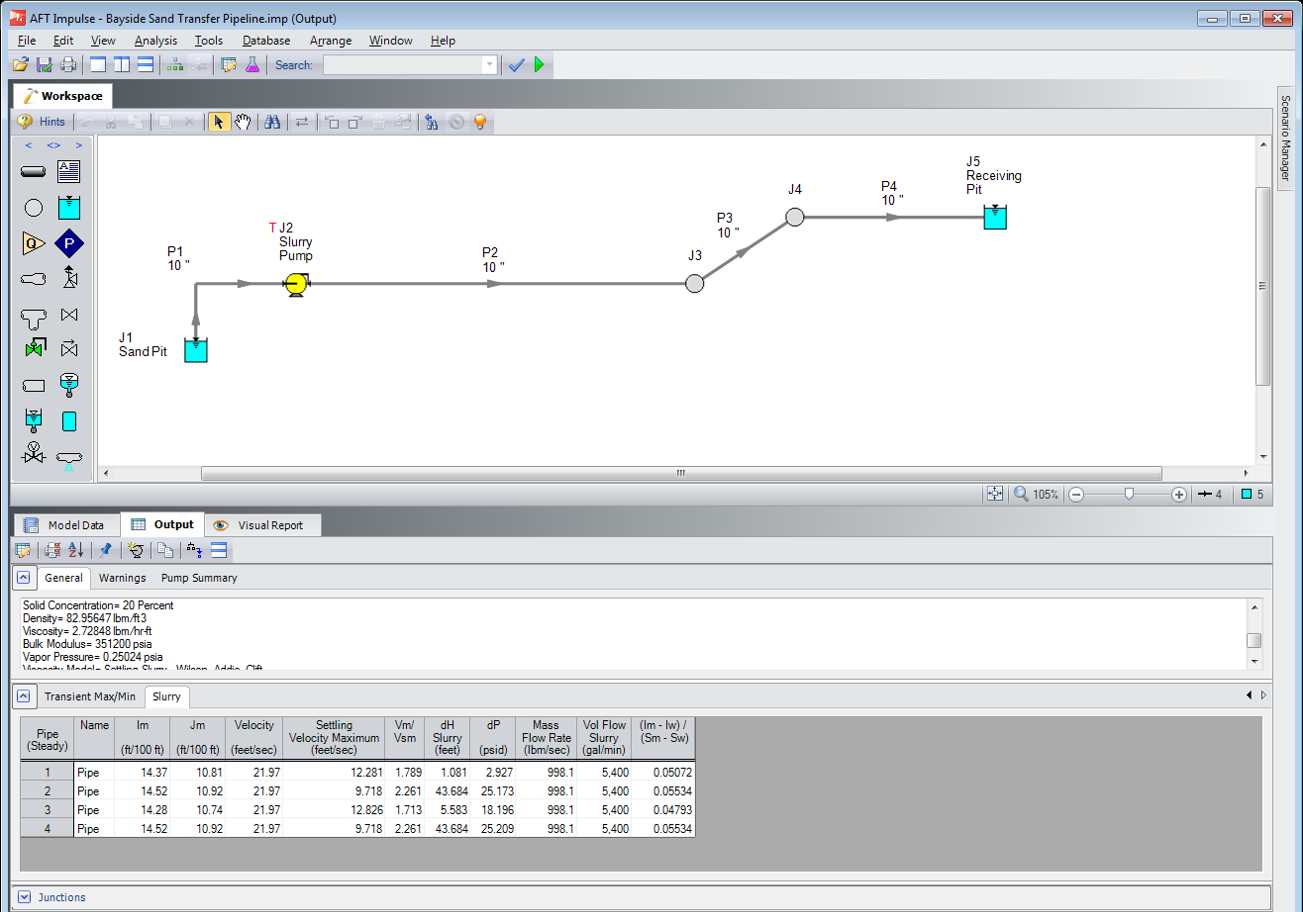
Task: Open the Analysis menu
Action: [155, 40]
